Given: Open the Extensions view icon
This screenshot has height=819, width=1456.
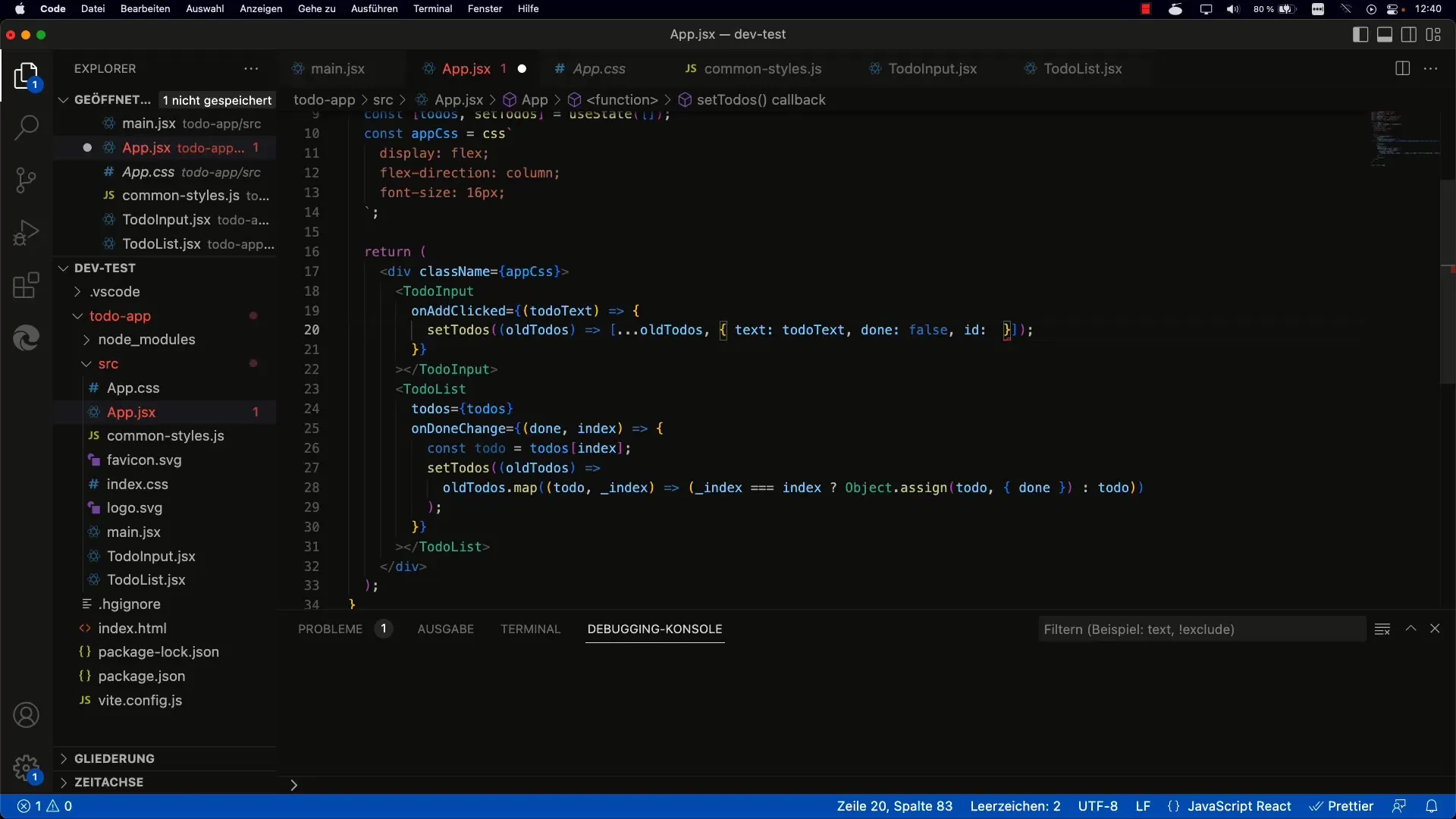Looking at the screenshot, I should tap(26, 285).
